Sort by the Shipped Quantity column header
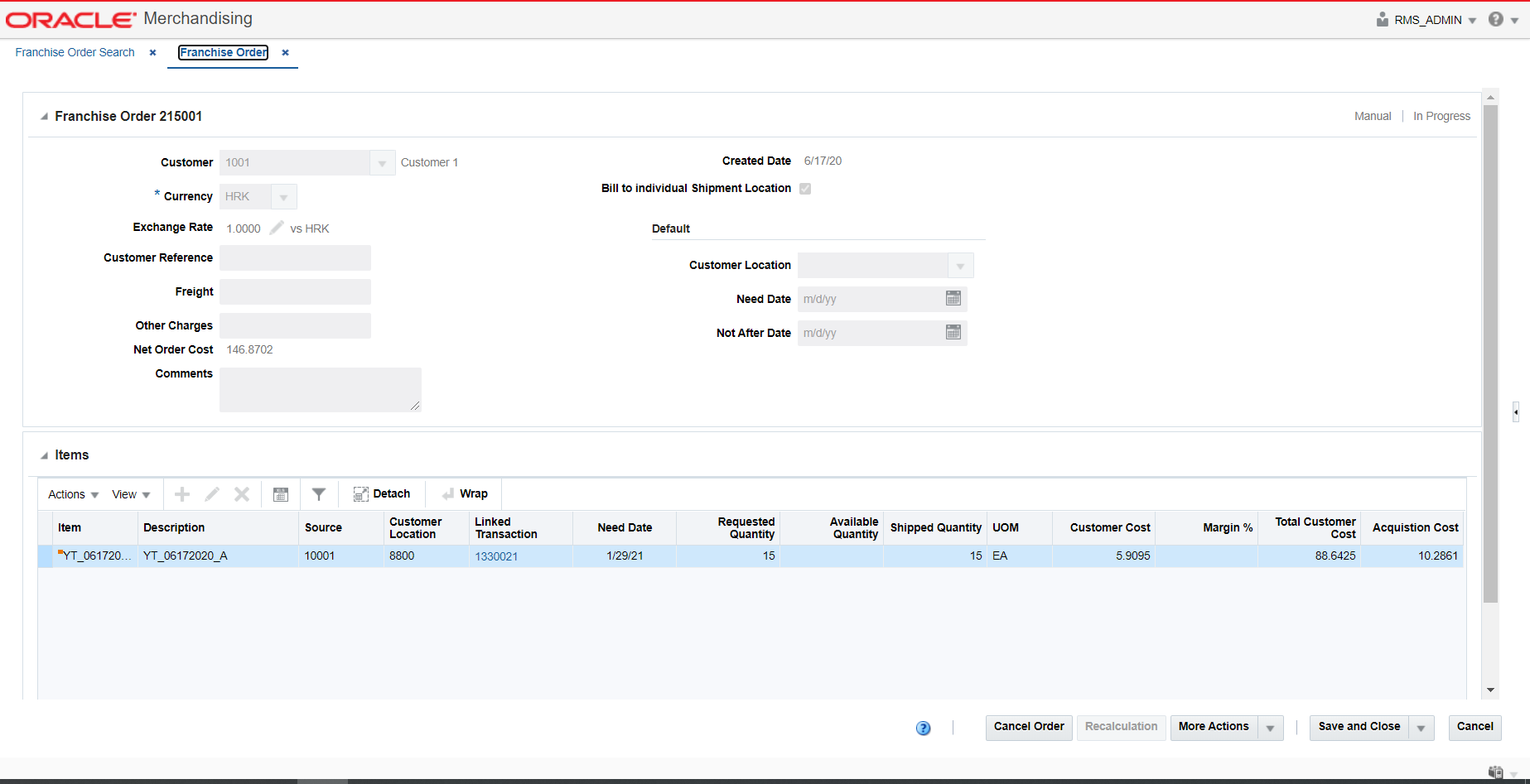The width and height of the screenshot is (1530, 784). (x=934, y=527)
